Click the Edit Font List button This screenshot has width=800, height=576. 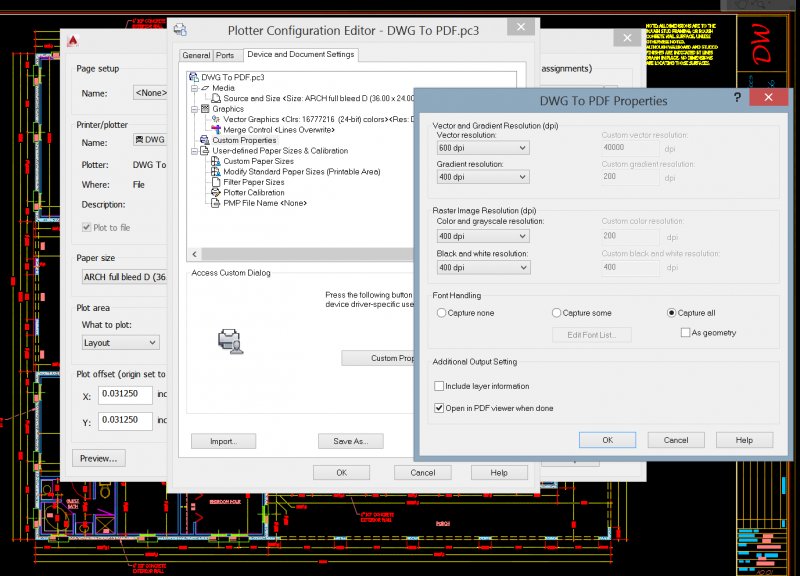click(592, 335)
